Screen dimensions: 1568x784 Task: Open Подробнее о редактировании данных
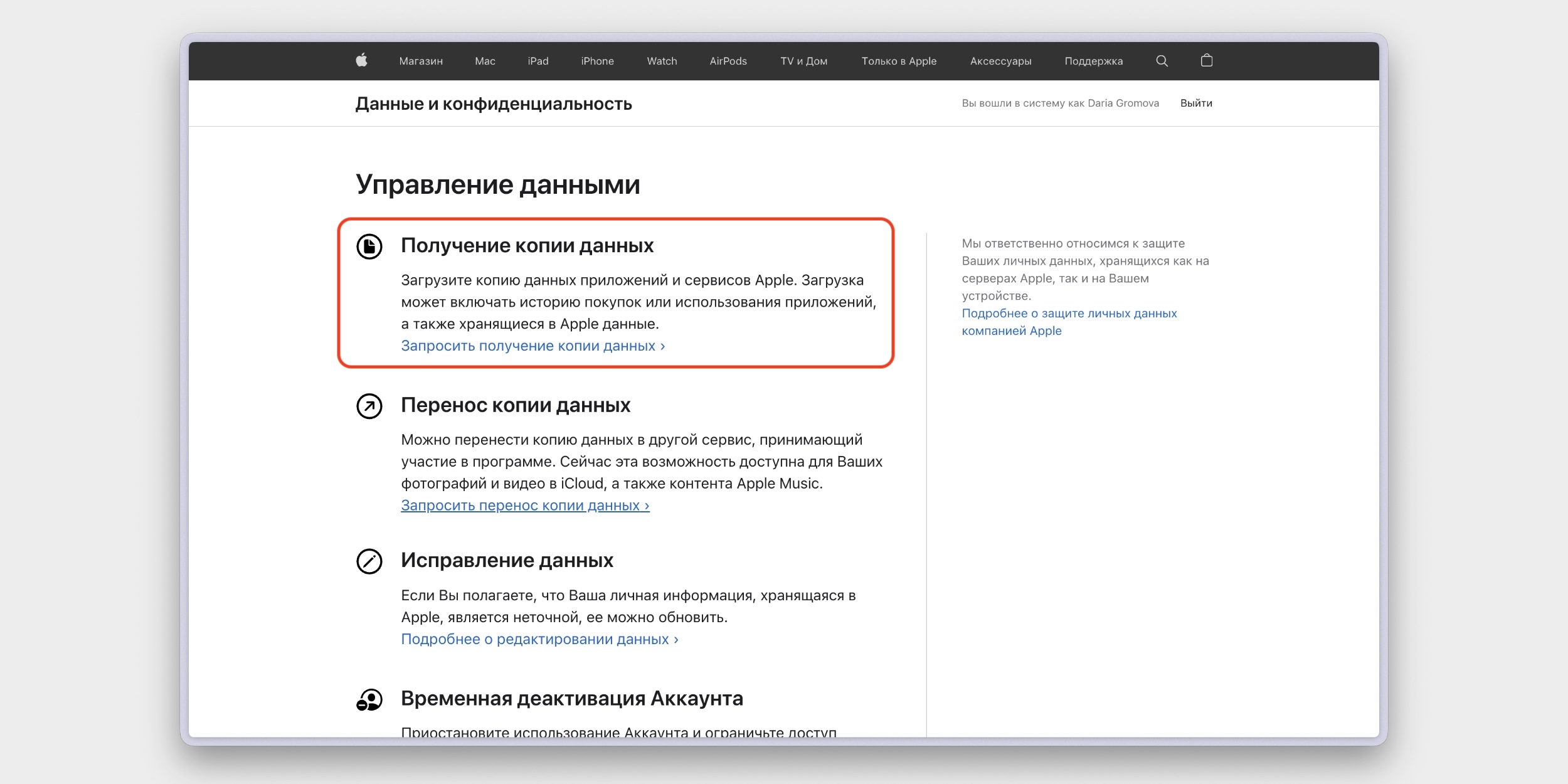(538, 638)
